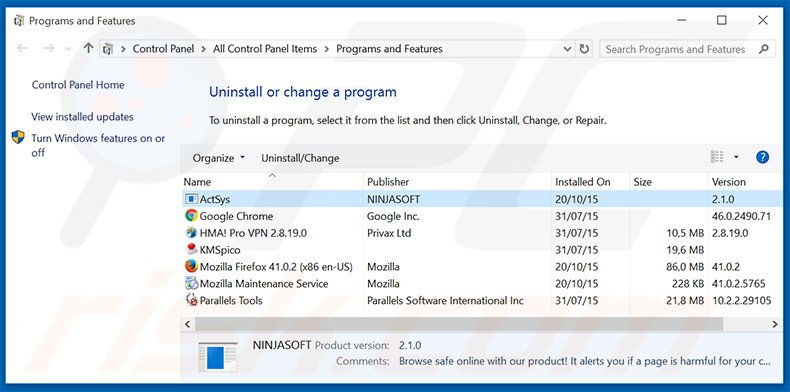This screenshot has width=790, height=392.
Task: Open the Organize dropdown menu
Action: coord(219,158)
